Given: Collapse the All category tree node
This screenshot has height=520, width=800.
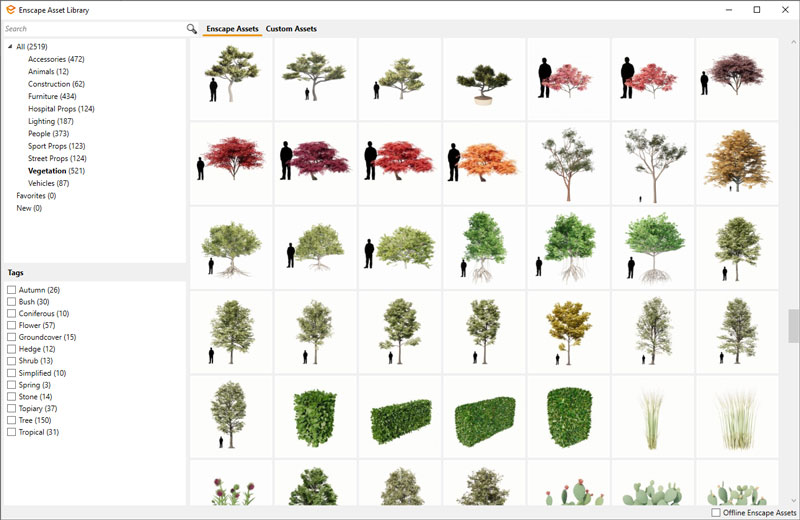Looking at the screenshot, I should (x=10, y=47).
